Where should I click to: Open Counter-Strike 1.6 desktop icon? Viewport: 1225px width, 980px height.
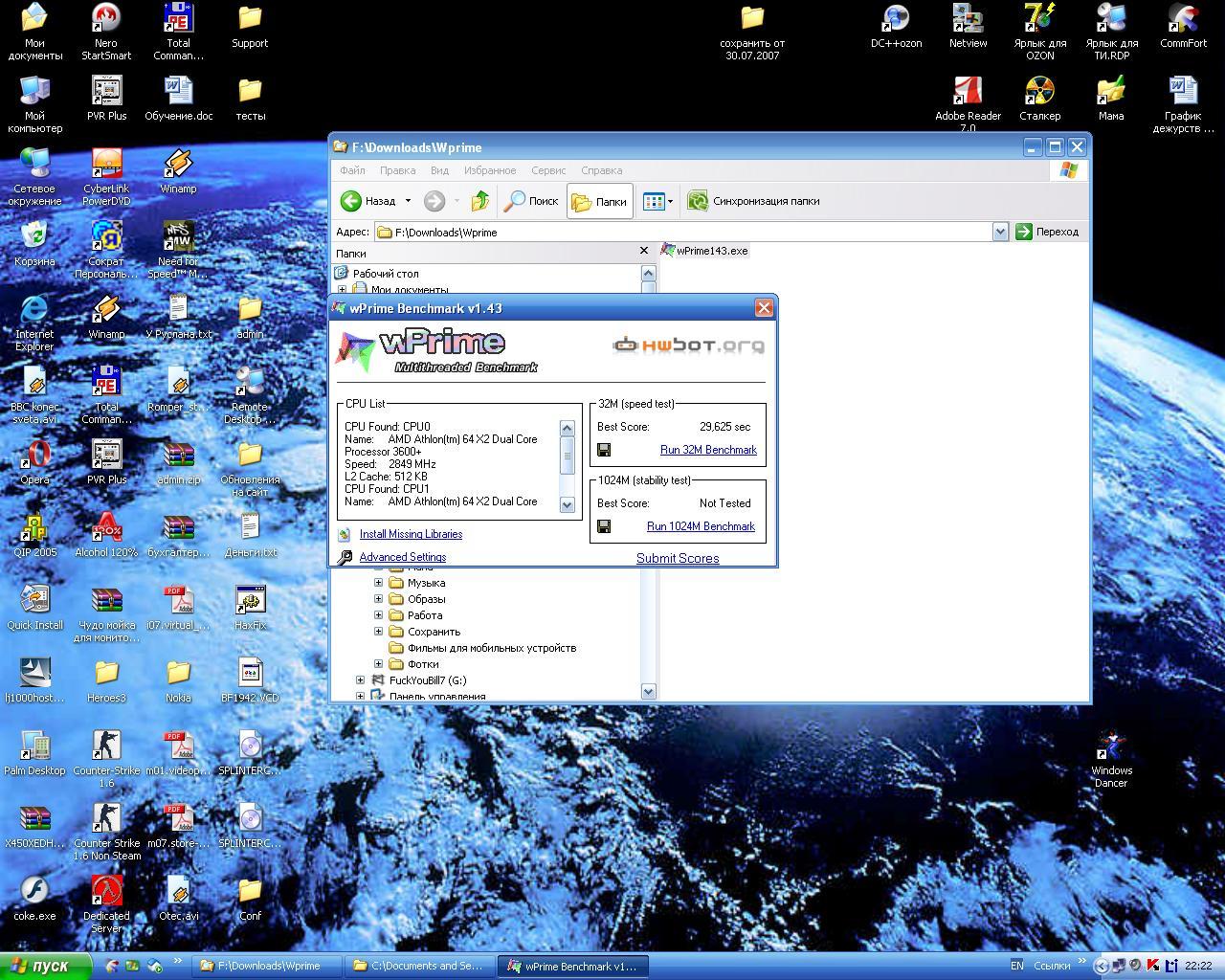[106, 760]
